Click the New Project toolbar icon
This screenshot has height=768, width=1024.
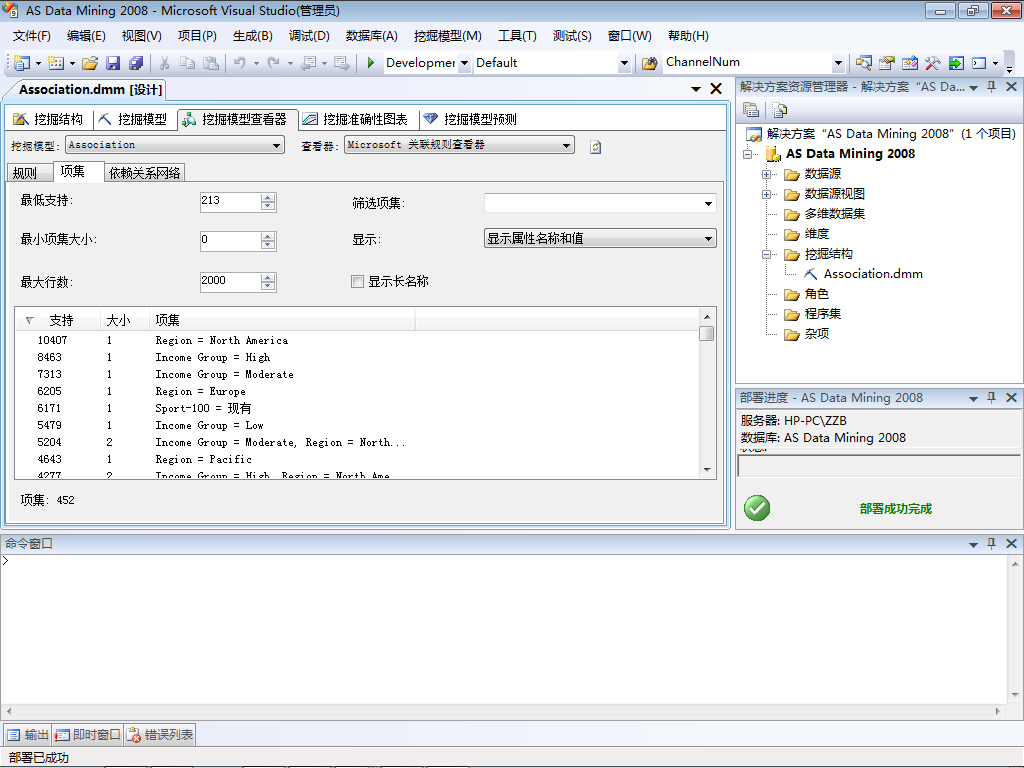click(x=22, y=63)
